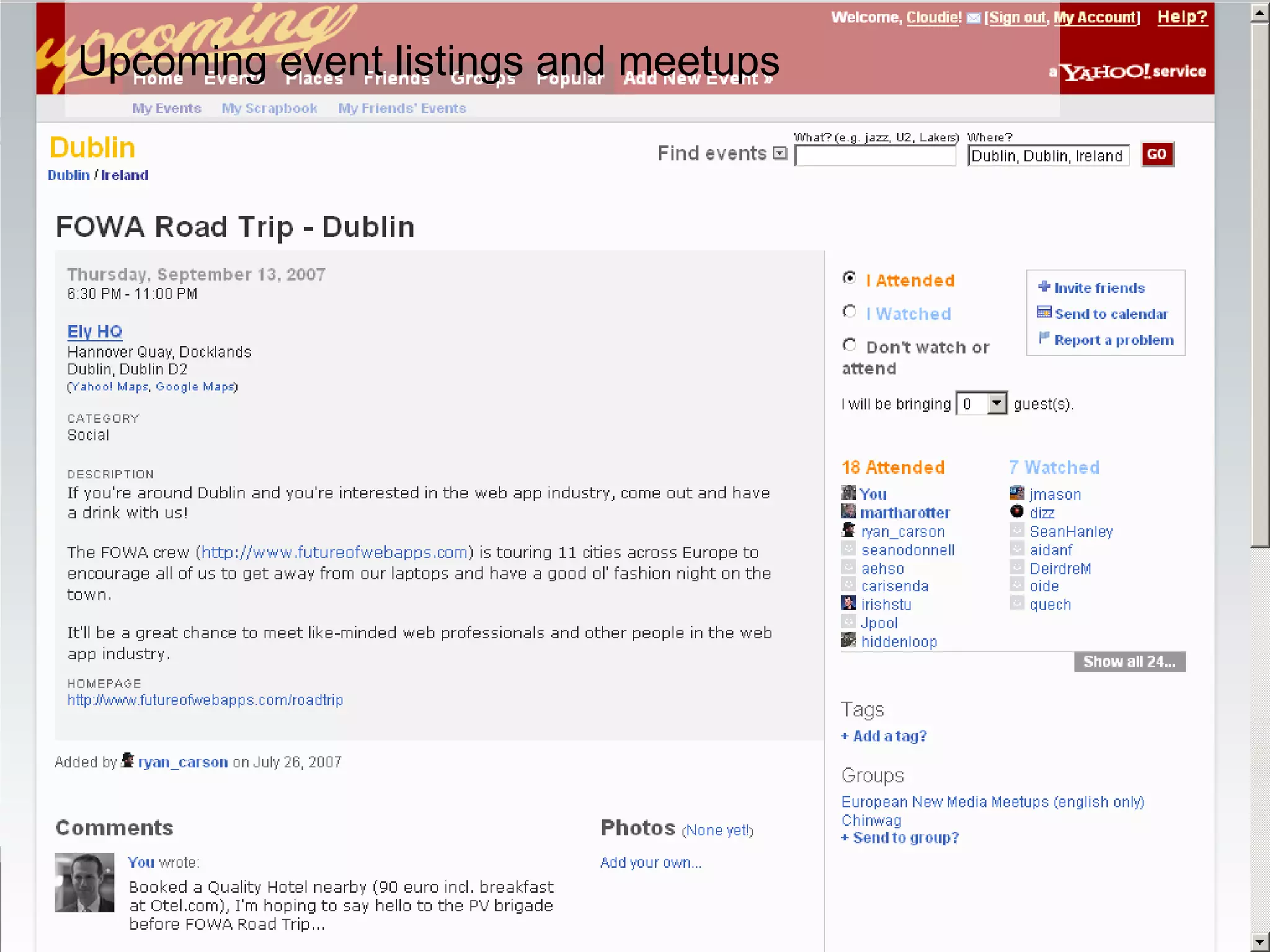Click the Dublin breadcrumb link
Viewport: 1270px width, 952px height.
click(x=69, y=175)
